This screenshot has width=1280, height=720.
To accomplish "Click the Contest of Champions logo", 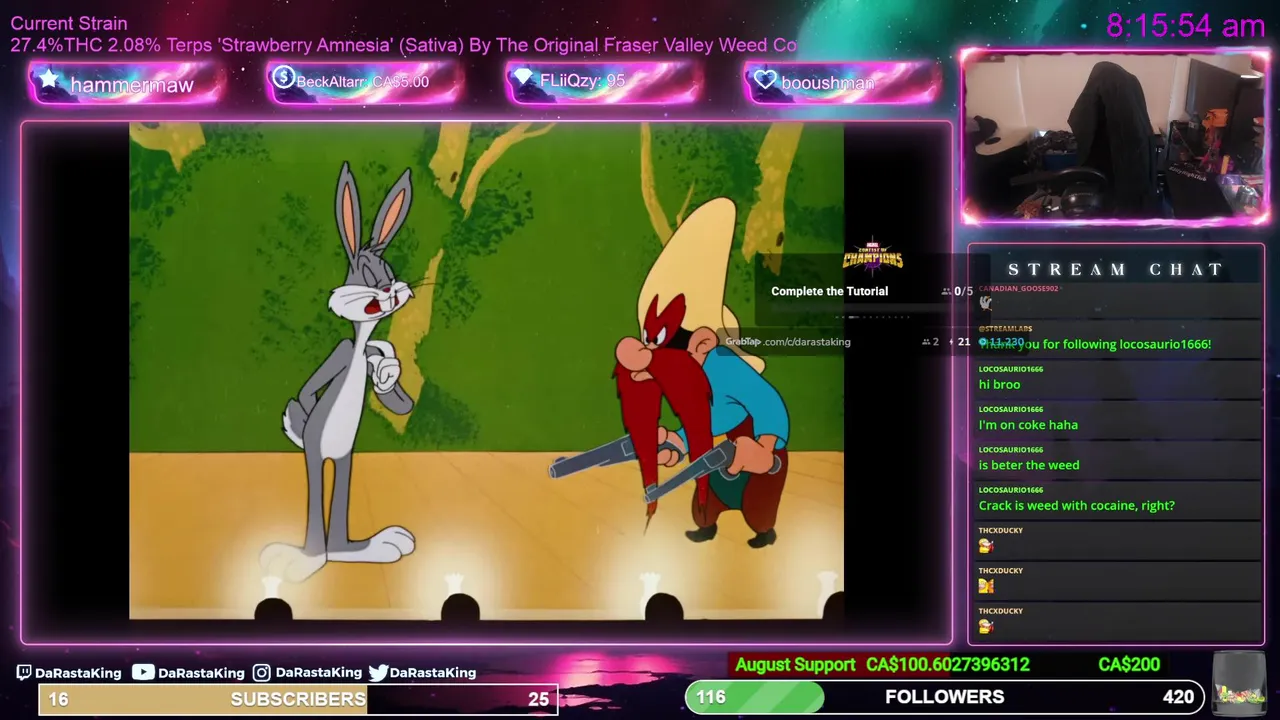I will 872,258.
